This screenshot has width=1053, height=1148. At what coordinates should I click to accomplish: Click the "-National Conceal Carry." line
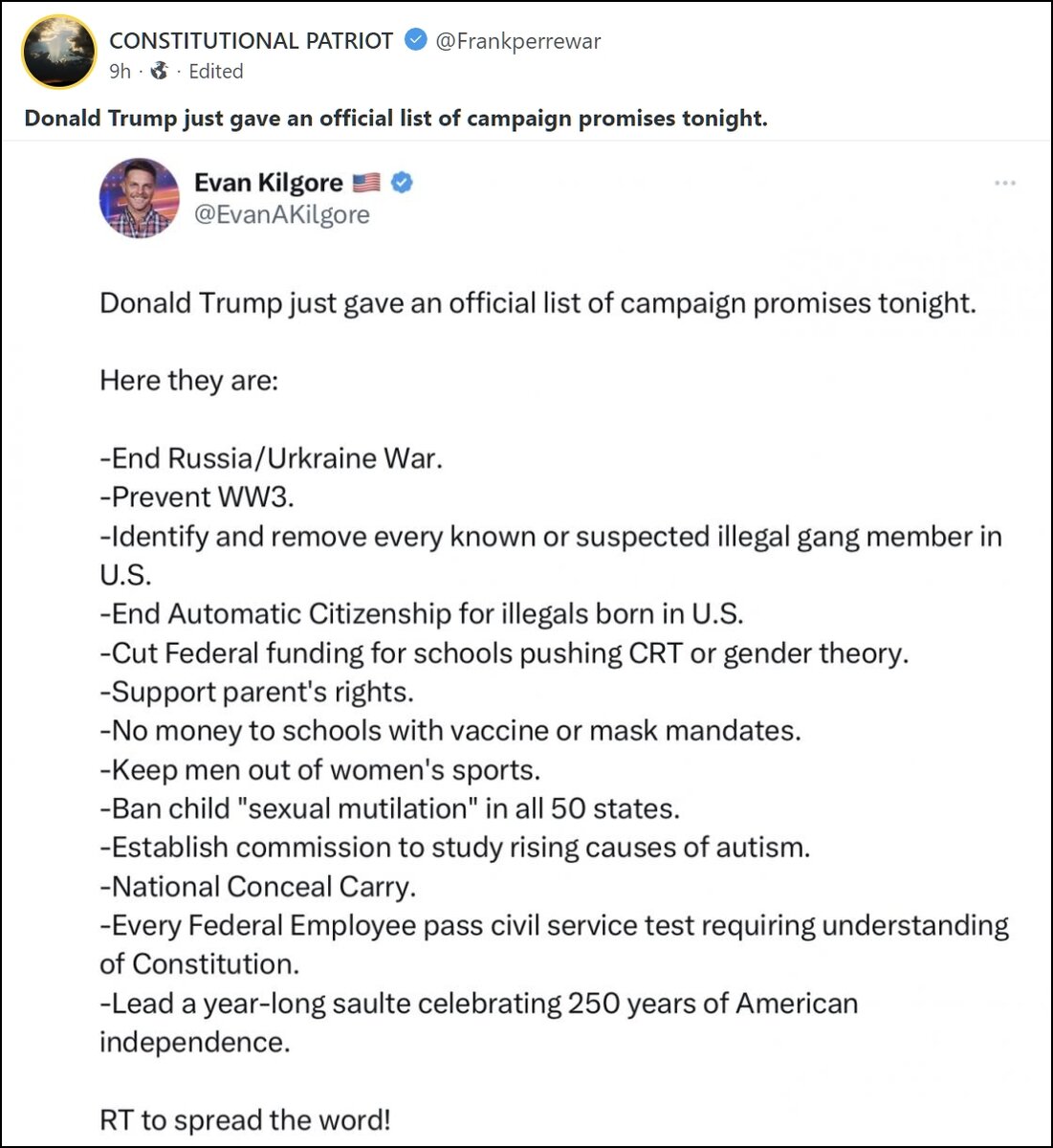coord(257,887)
